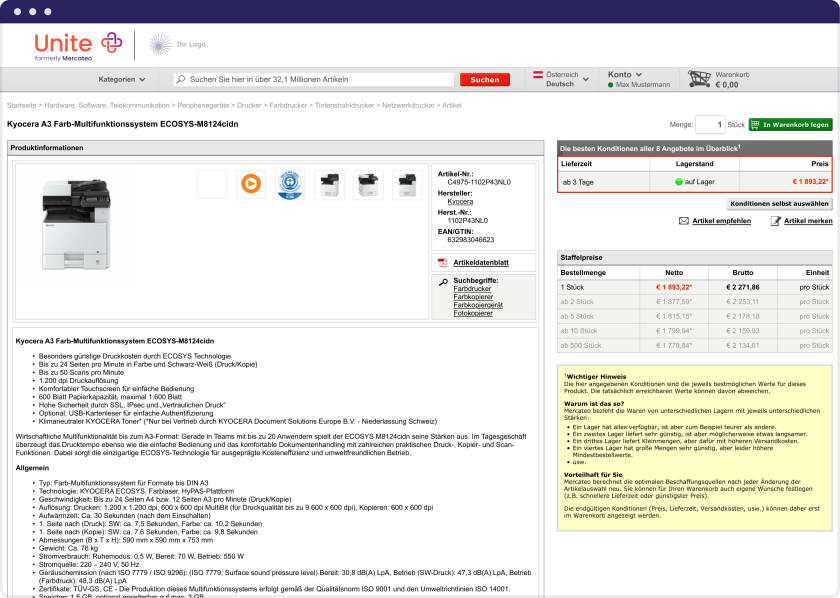Navigate to Netzwerkdrucker breadcrumb item
840x598 pixels.
[x=408, y=105]
